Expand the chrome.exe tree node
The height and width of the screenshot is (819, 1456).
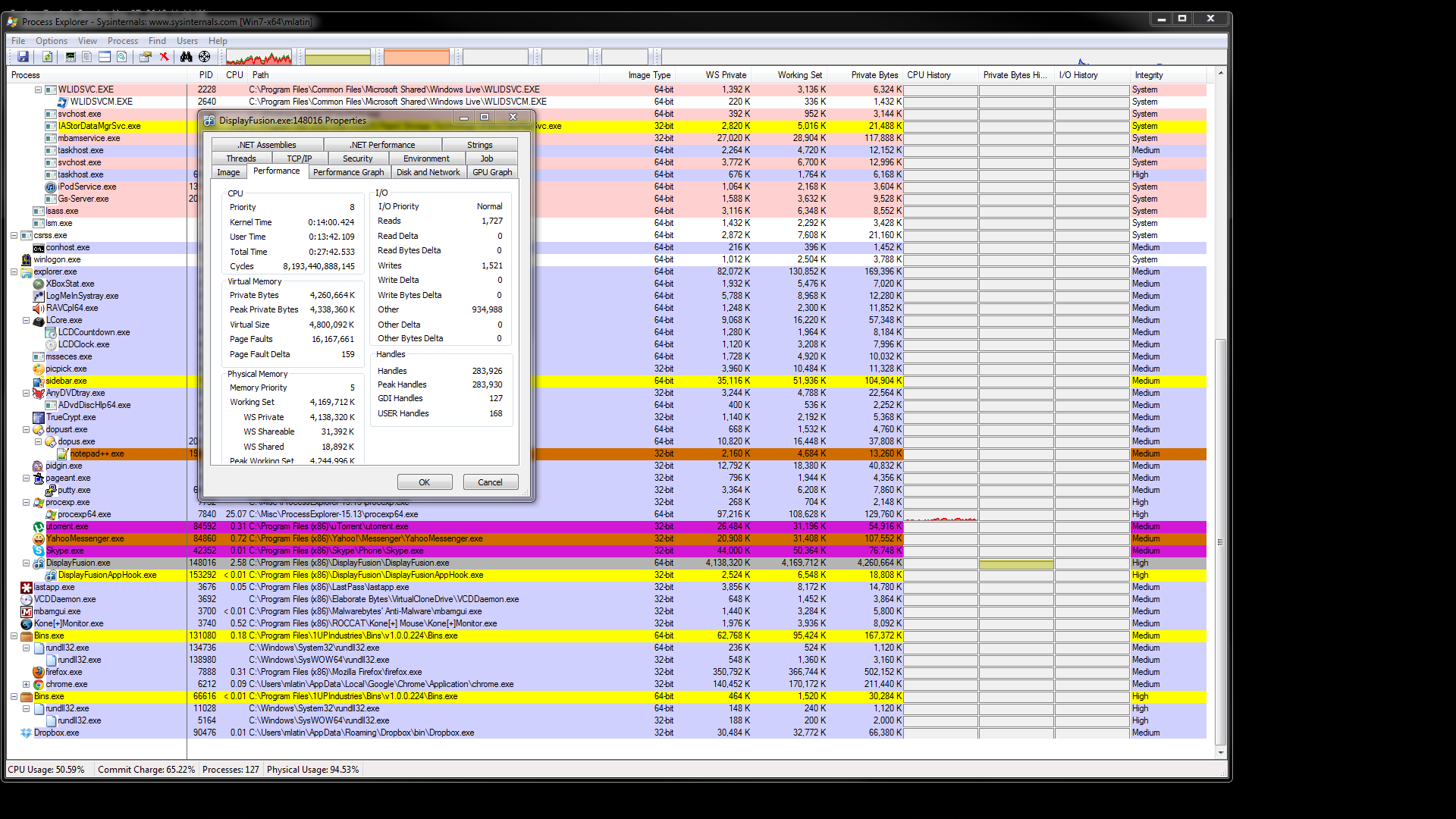pyautogui.click(x=27, y=684)
